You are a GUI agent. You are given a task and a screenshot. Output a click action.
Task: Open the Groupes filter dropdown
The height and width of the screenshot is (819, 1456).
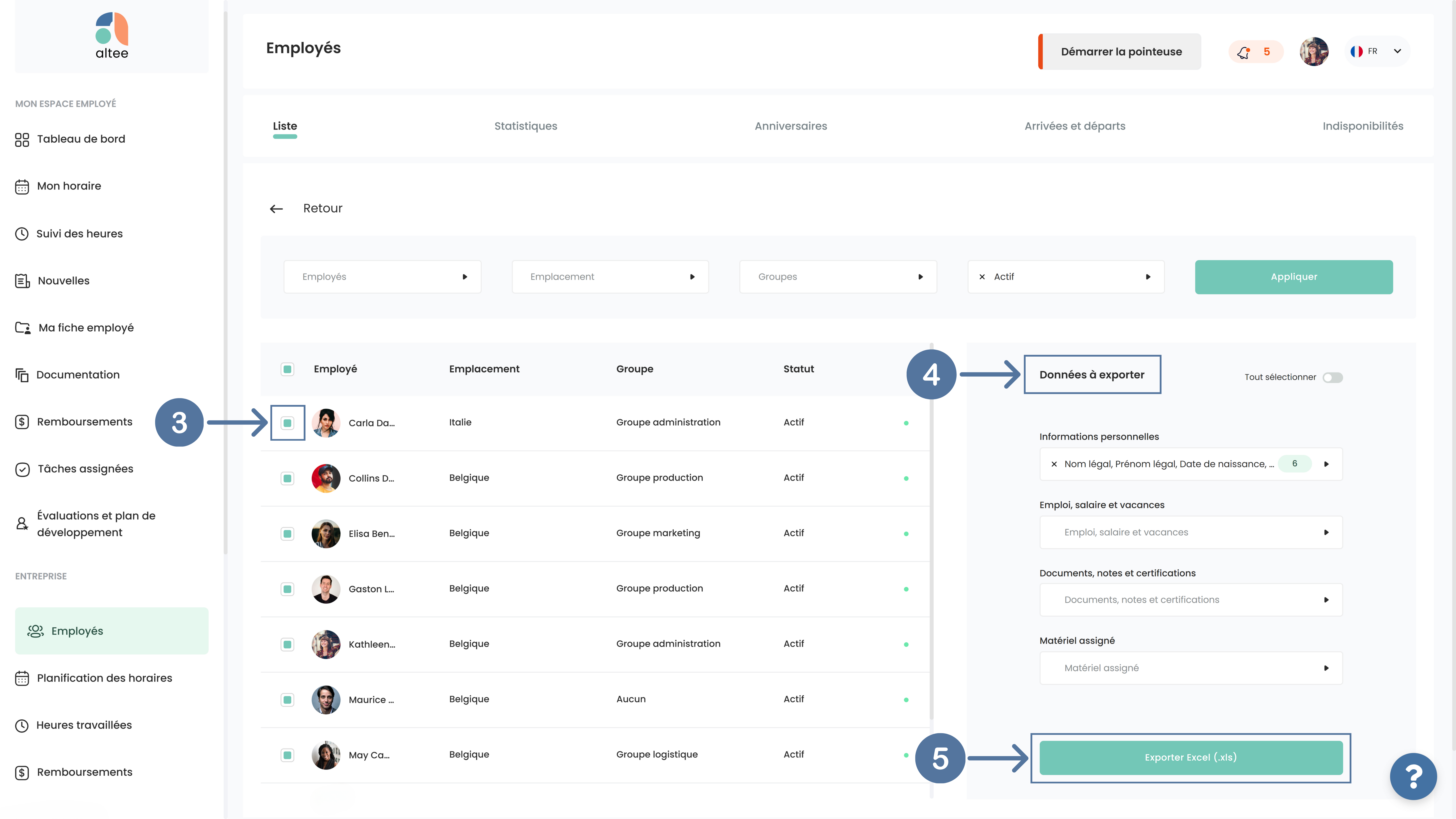[838, 277]
